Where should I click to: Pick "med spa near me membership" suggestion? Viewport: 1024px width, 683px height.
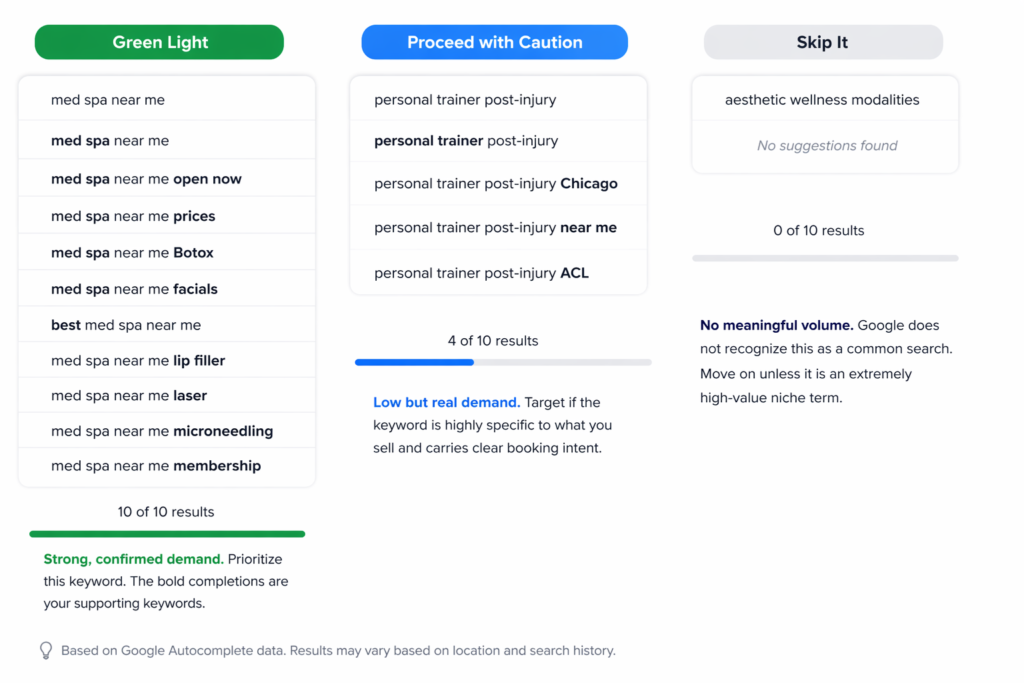coord(156,466)
